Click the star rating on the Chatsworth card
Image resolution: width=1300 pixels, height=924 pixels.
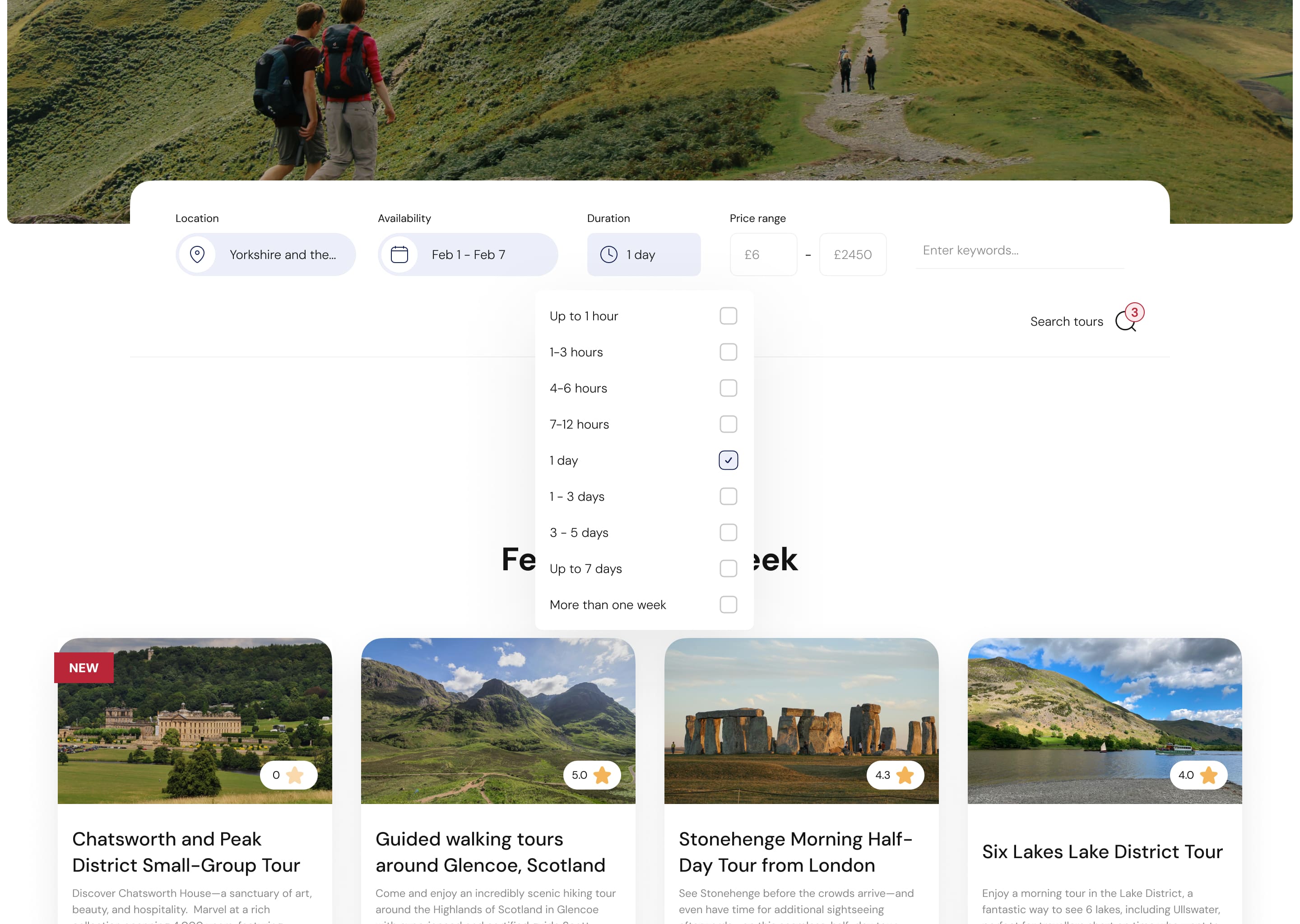coord(289,774)
